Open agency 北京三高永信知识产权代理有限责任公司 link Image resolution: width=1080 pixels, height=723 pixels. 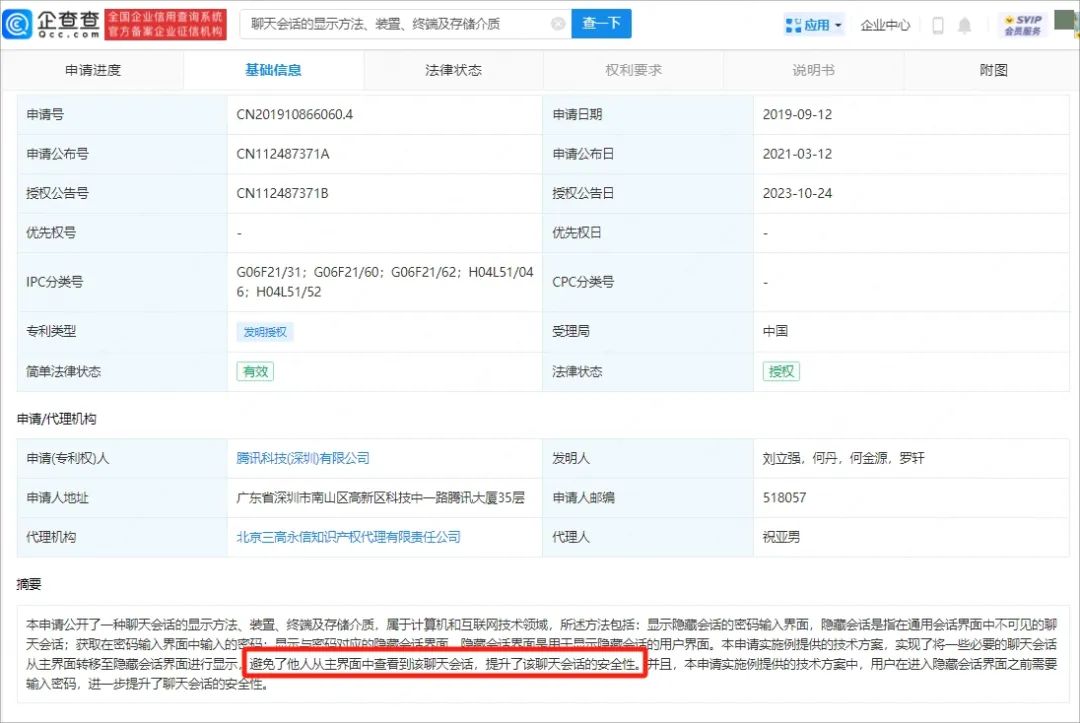coord(348,537)
